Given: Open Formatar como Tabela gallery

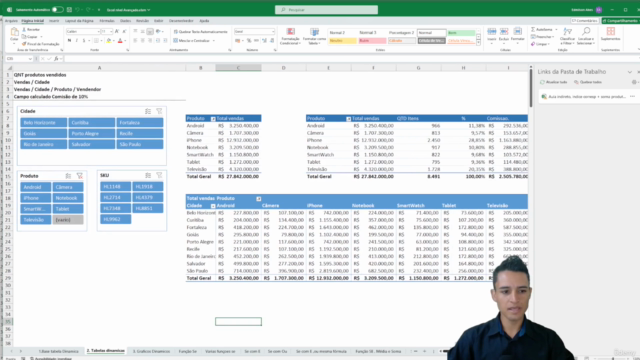Looking at the screenshot, I should click(314, 36).
